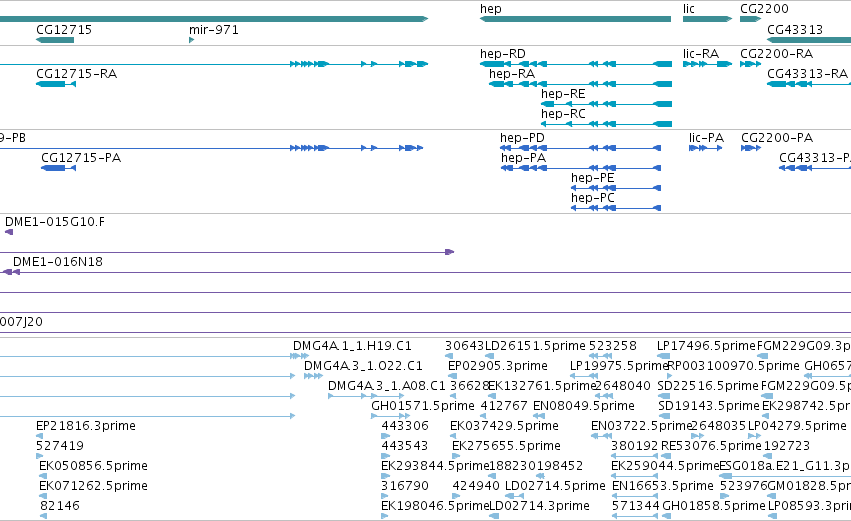Viewport: 851px width, 521px height.
Task: Click feature 412767
Action: coord(504,406)
